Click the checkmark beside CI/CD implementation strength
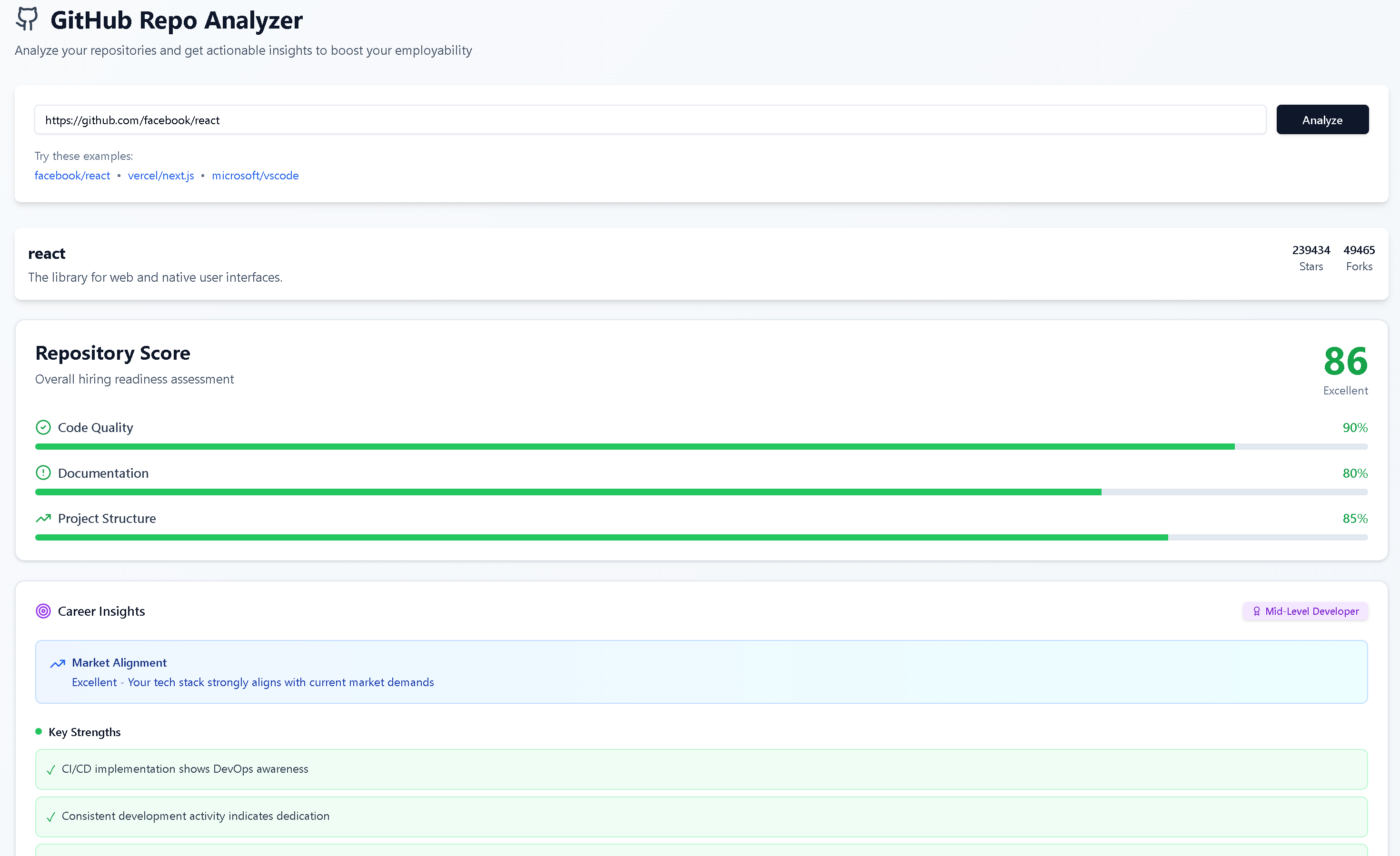The image size is (1400, 856). [50, 770]
